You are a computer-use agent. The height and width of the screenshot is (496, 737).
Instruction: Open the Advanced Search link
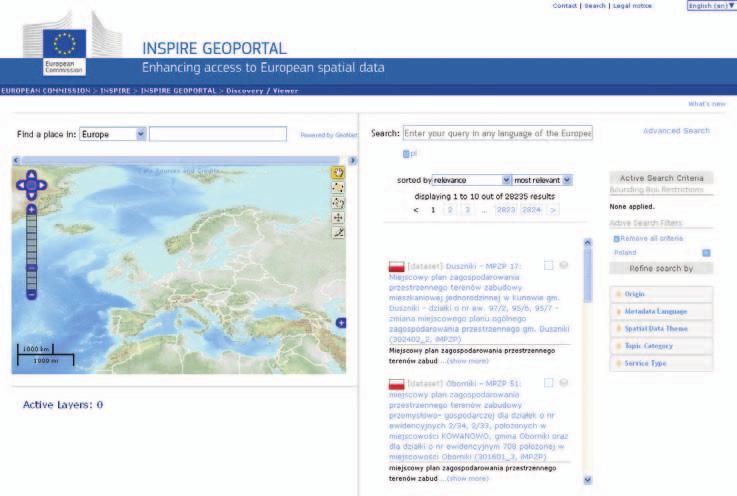pyautogui.click(x=676, y=131)
